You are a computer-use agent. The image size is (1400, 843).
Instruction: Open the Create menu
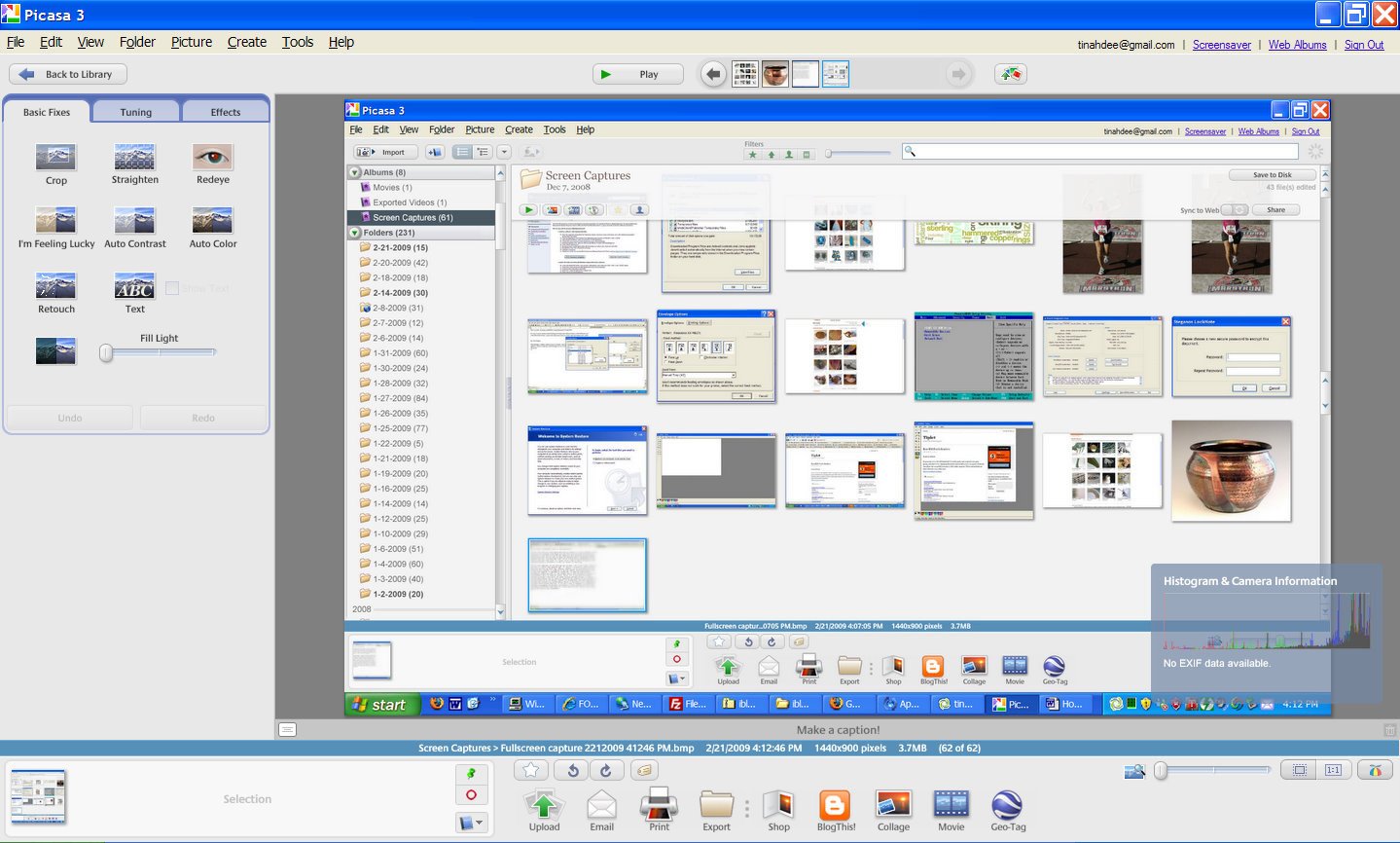246,42
